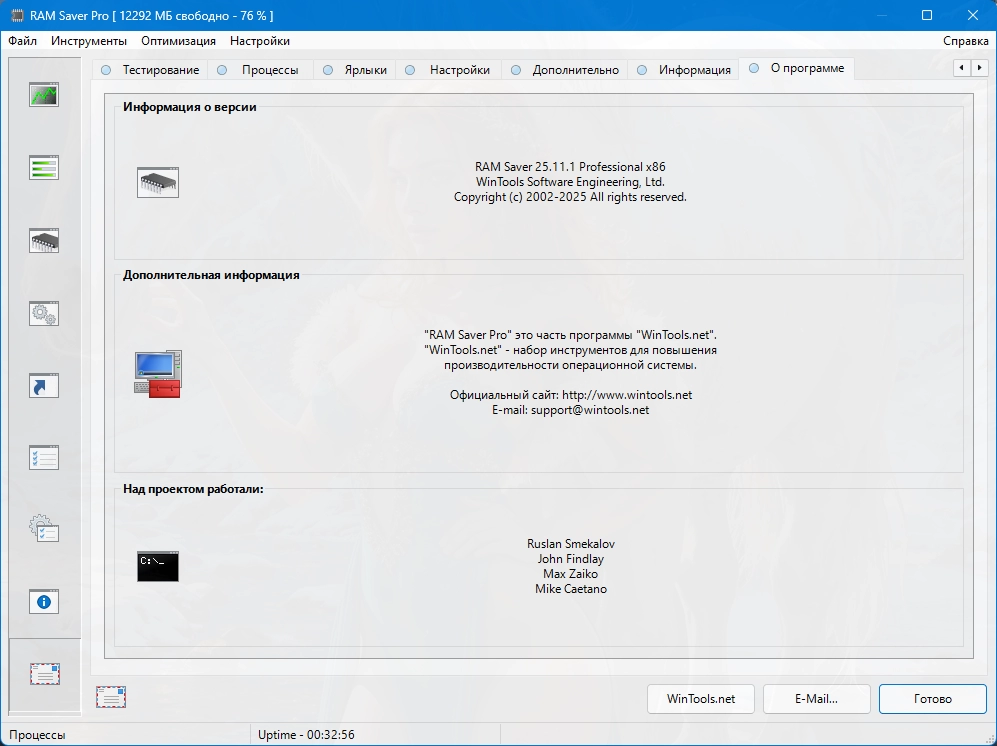Screen dimensions: 997x746
Task: Open the Ярлыки tab
Action: coord(355,70)
